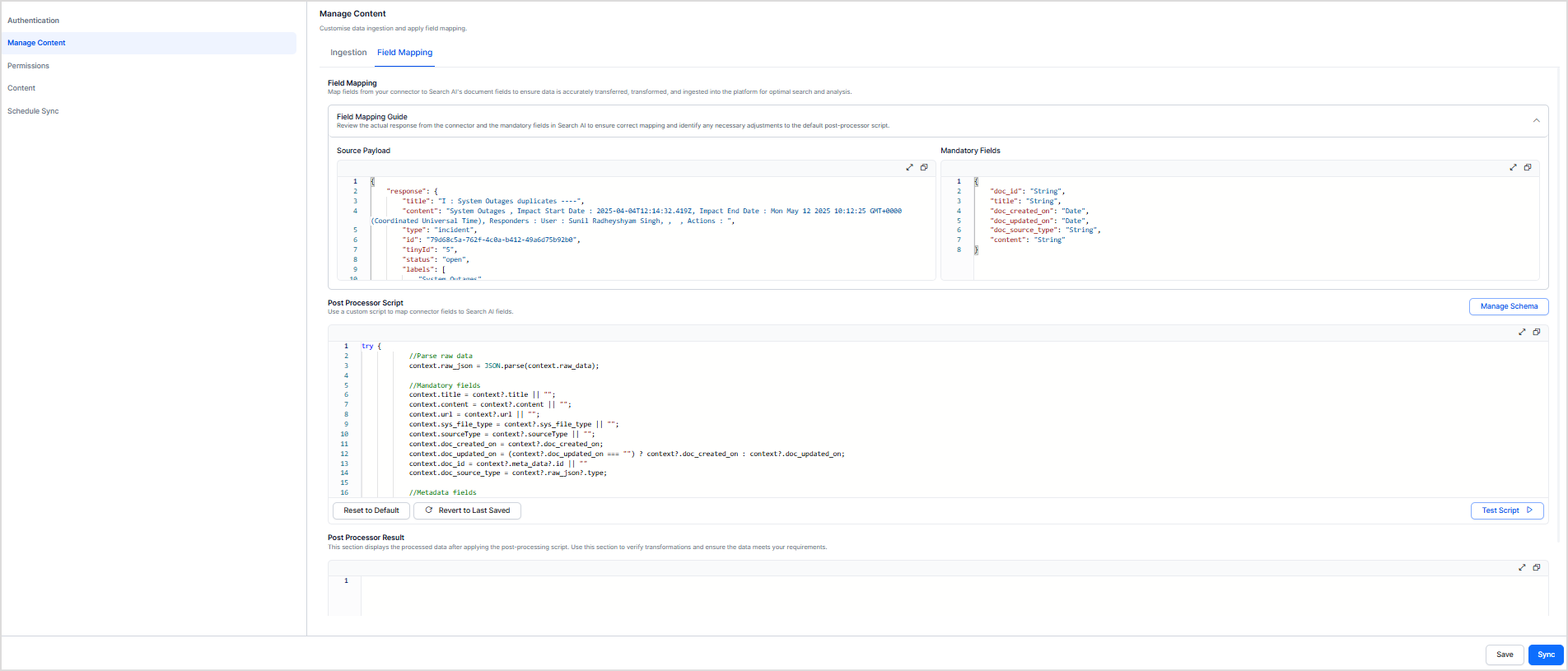Viewport: 1568px width, 671px height.
Task: Copy the Mandatory Fields content
Action: (1528, 167)
